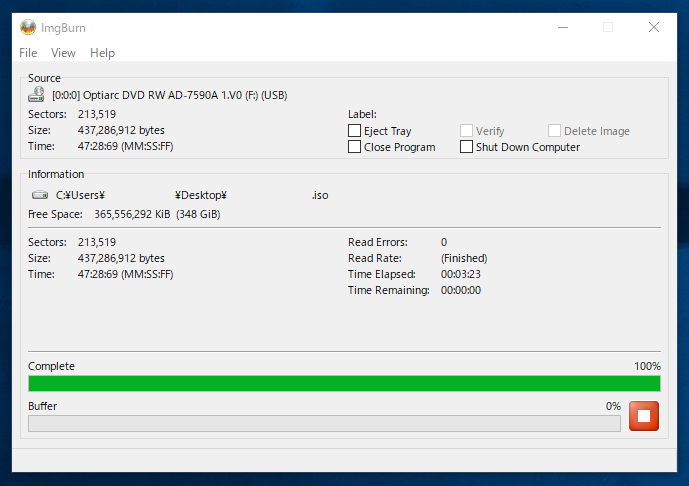
Task: Click the Read Errors value 0
Action: pyautogui.click(x=444, y=242)
